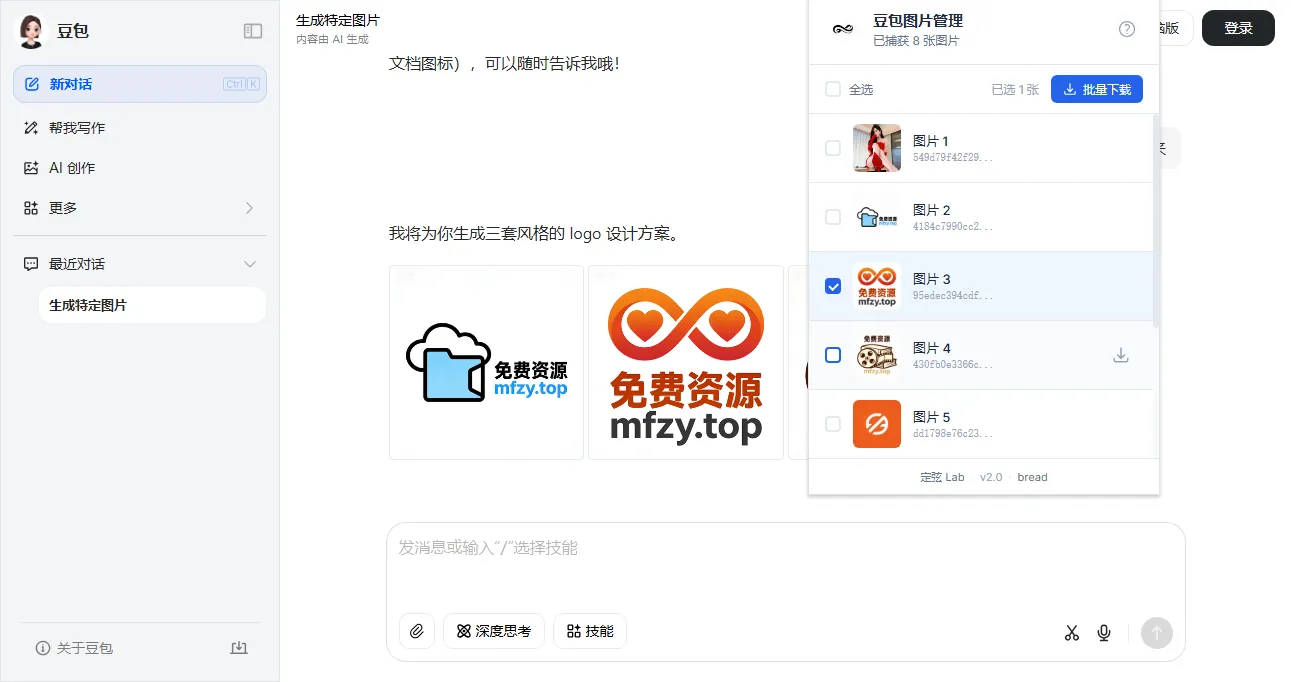Collapse the 最近对话 section
1291x682 pixels.
point(250,264)
